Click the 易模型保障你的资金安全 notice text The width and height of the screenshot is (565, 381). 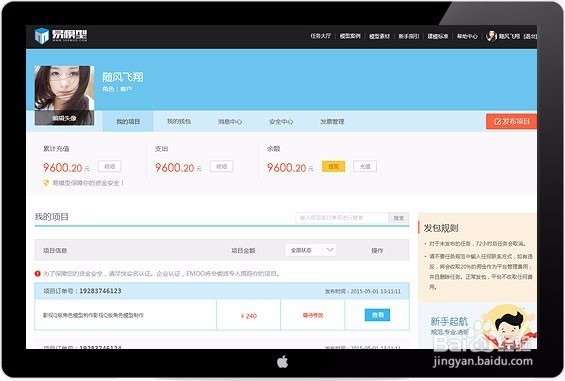coord(88,183)
